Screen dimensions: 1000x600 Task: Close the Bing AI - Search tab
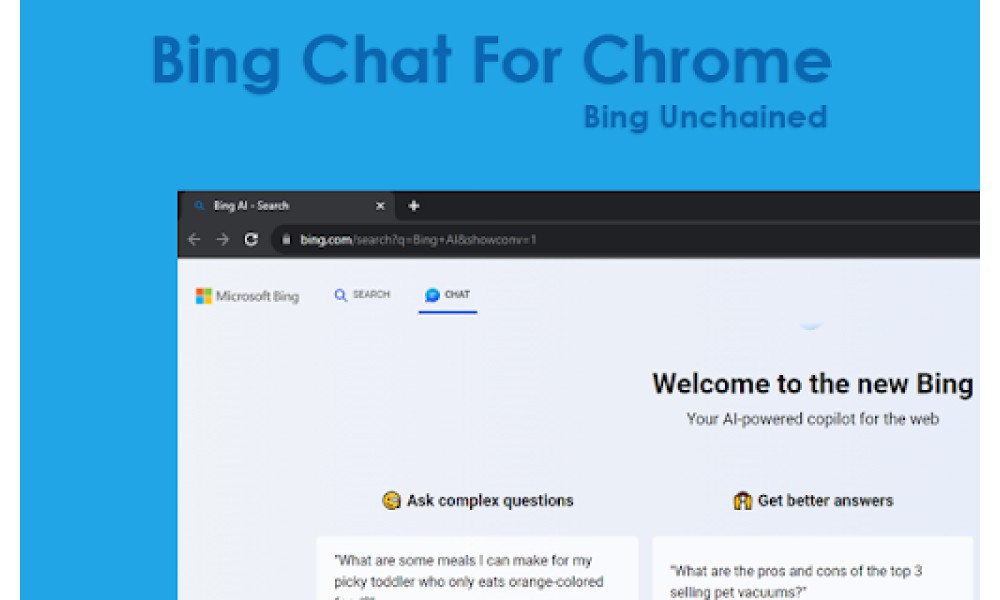point(380,206)
